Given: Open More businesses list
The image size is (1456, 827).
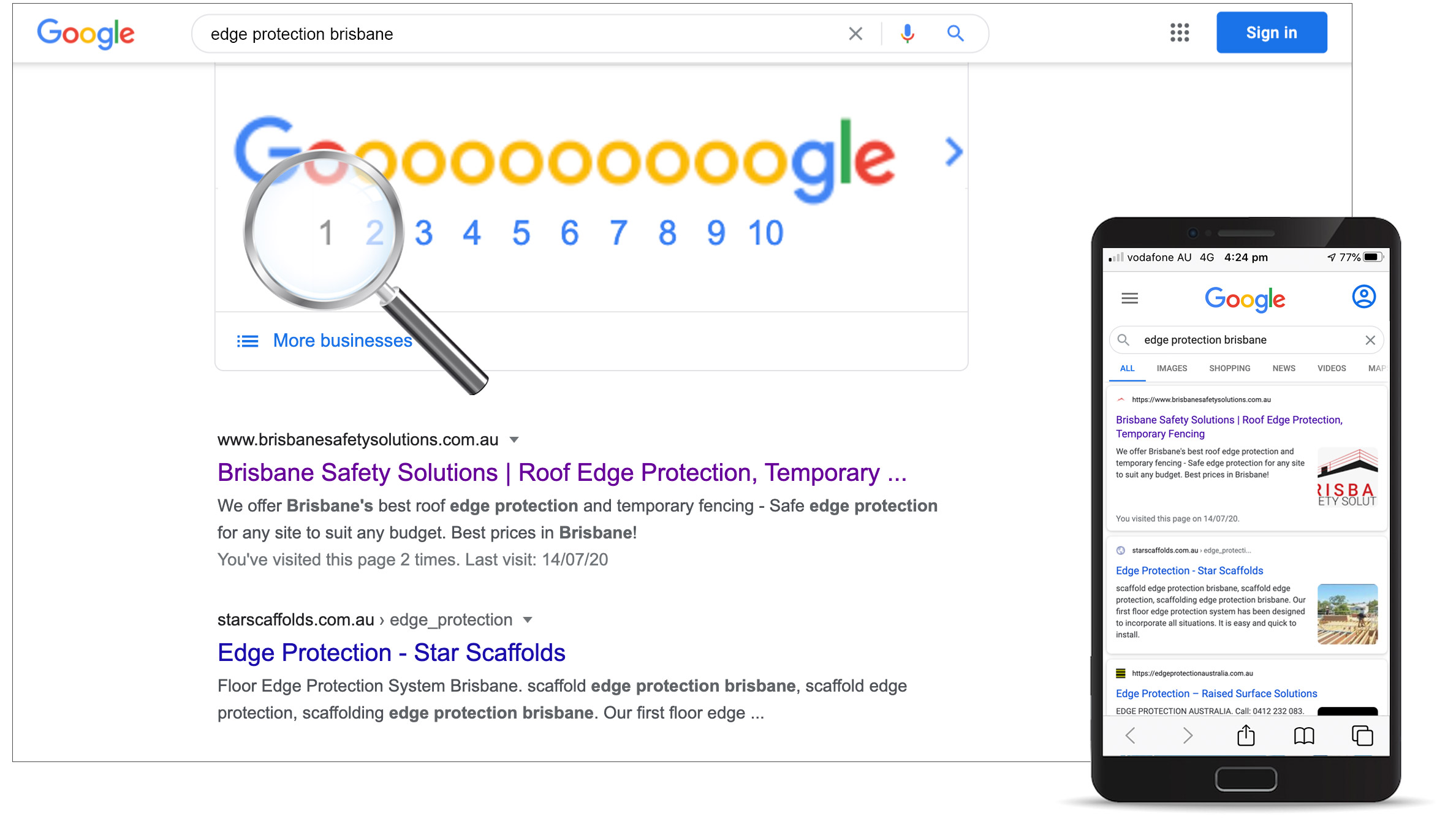Looking at the screenshot, I should (325, 341).
